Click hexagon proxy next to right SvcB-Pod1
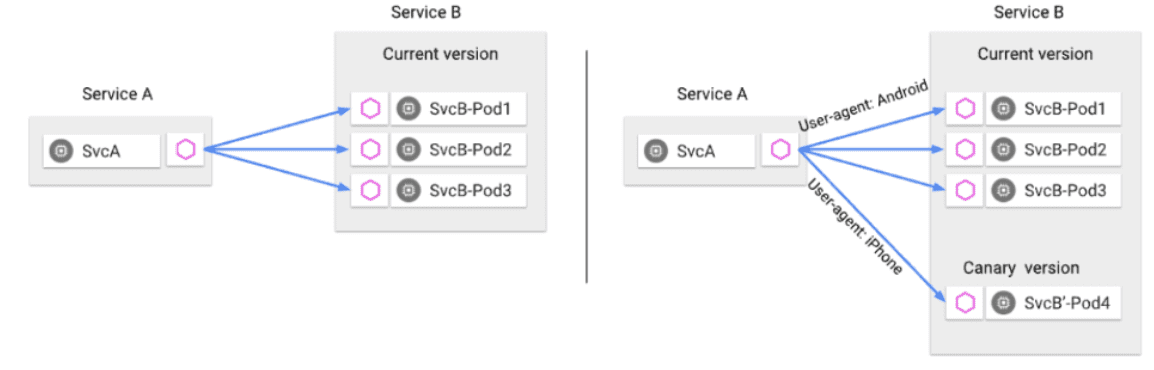Viewport: 1154px width, 370px height. click(964, 110)
